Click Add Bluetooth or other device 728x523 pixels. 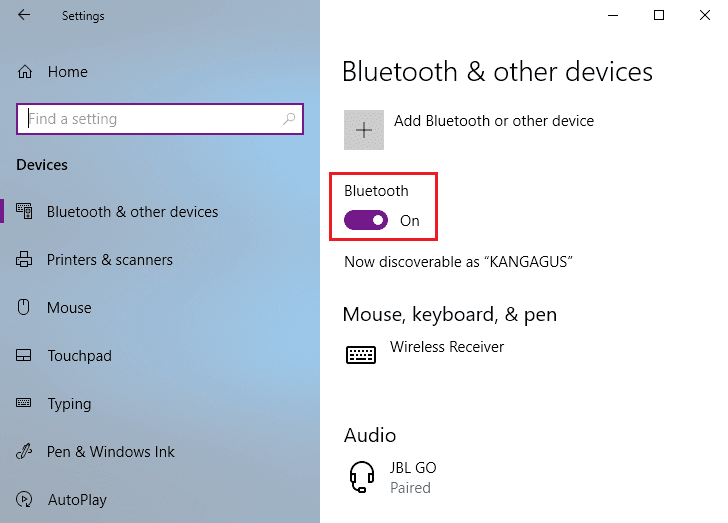[493, 121]
